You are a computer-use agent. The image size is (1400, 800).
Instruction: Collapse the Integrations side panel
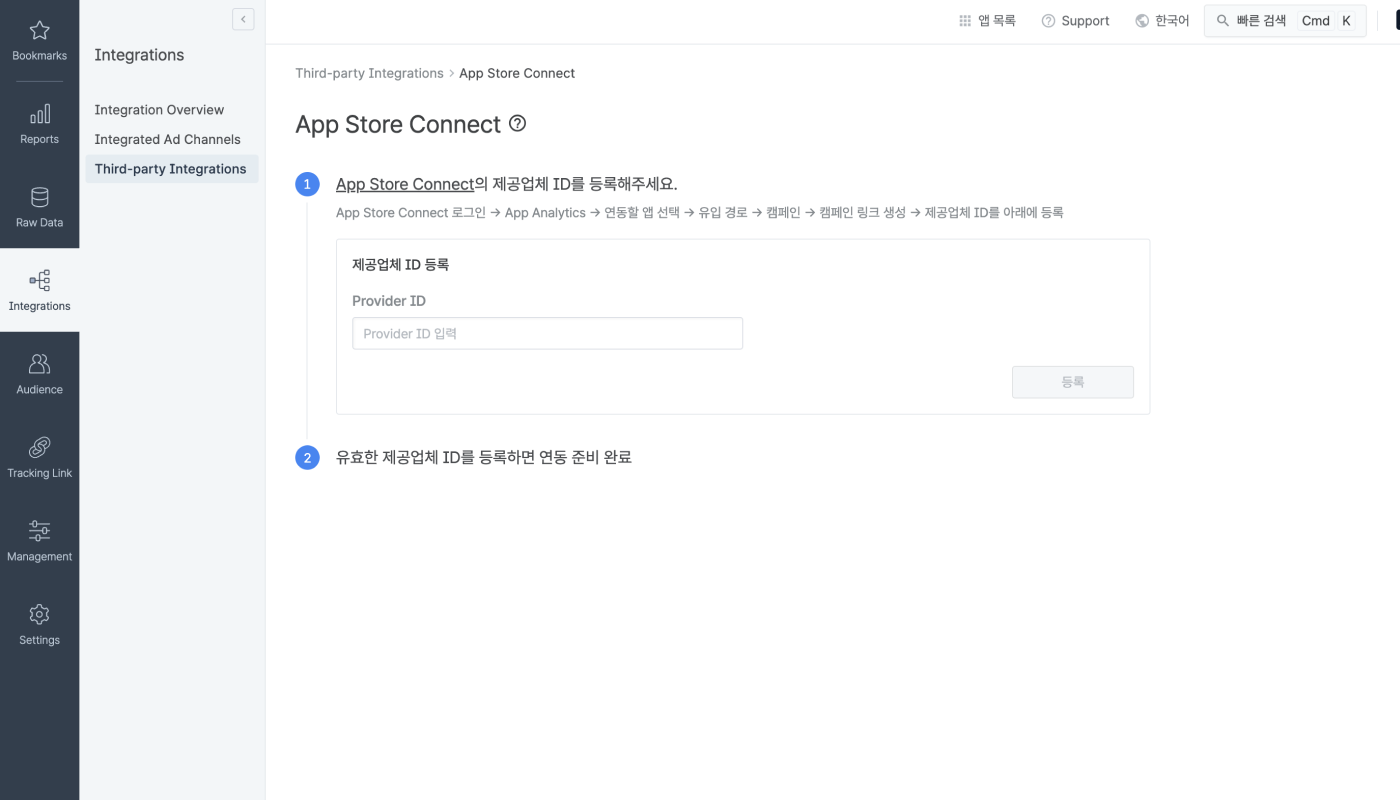tap(243, 19)
